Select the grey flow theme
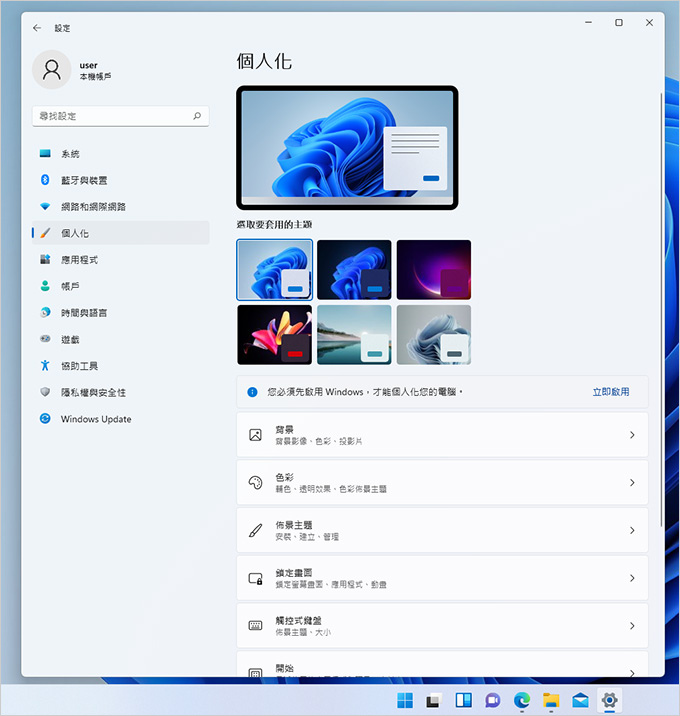The width and height of the screenshot is (680, 716). point(433,335)
